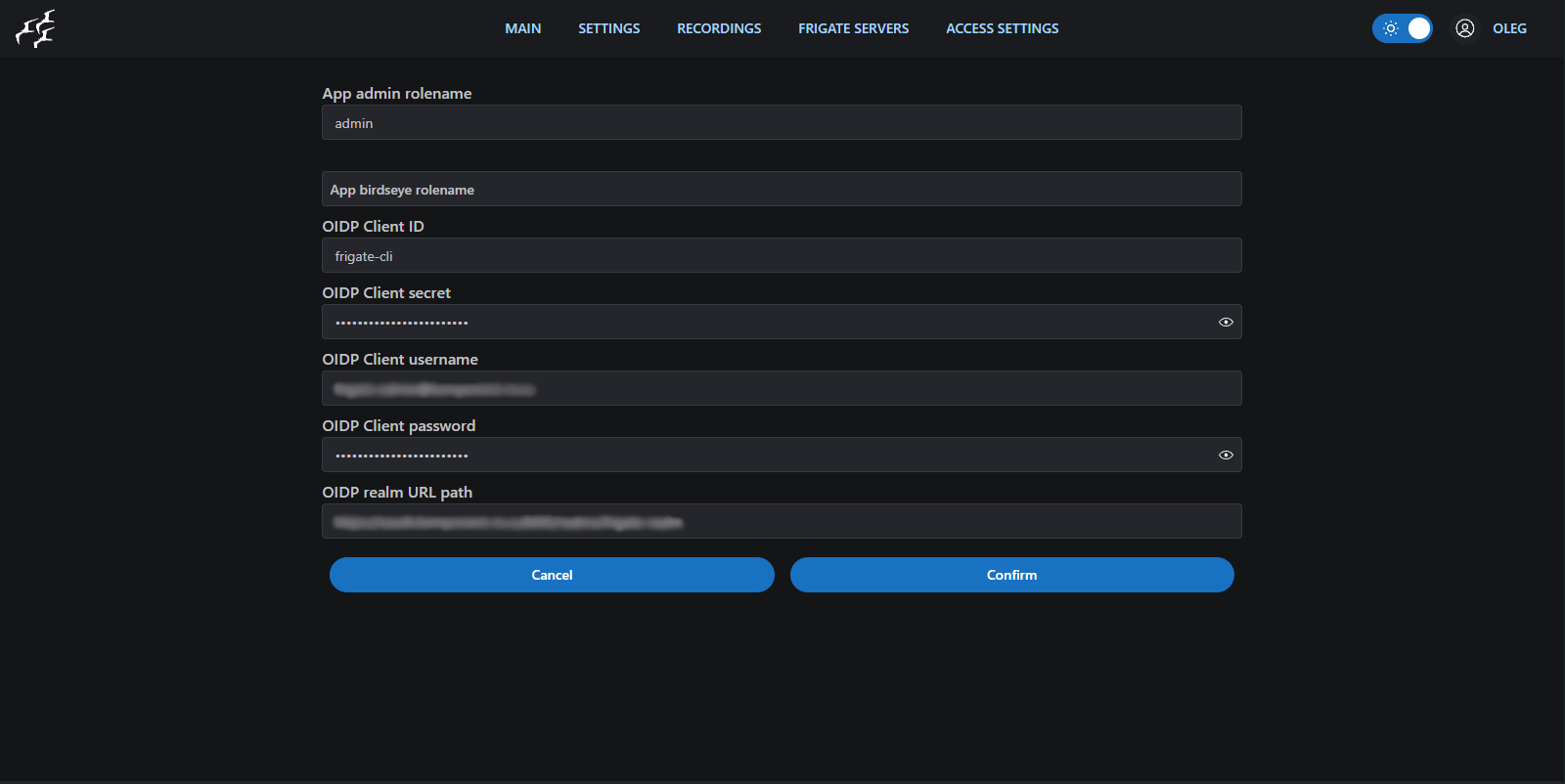Click the user account avatar icon
The image size is (1565, 784).
pyautogui.click(x=1464, y=28)
